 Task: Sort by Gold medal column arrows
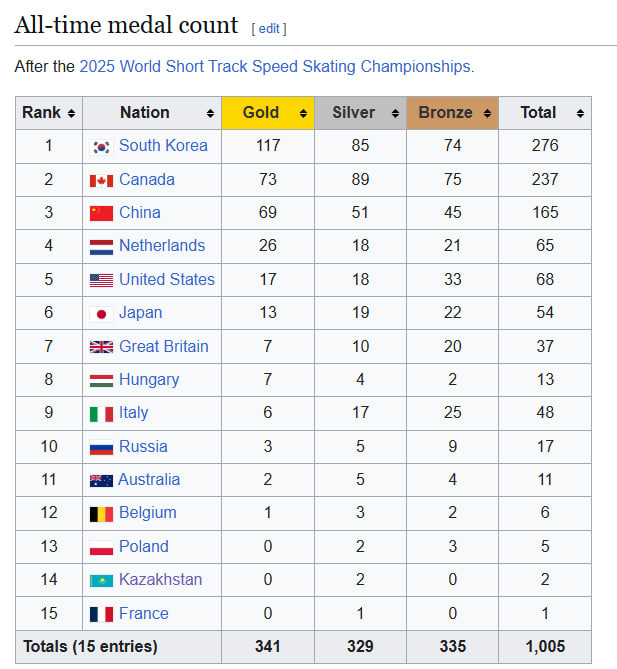tap(303, 114)
